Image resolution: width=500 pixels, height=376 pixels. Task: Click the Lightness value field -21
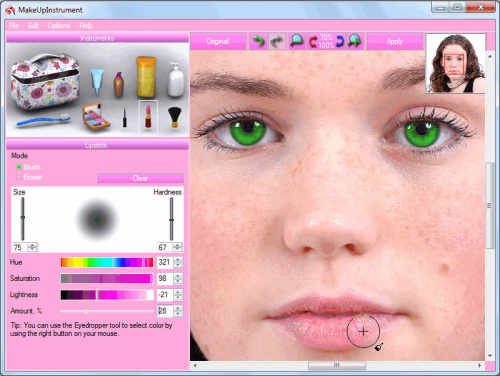tap(165, 295)
